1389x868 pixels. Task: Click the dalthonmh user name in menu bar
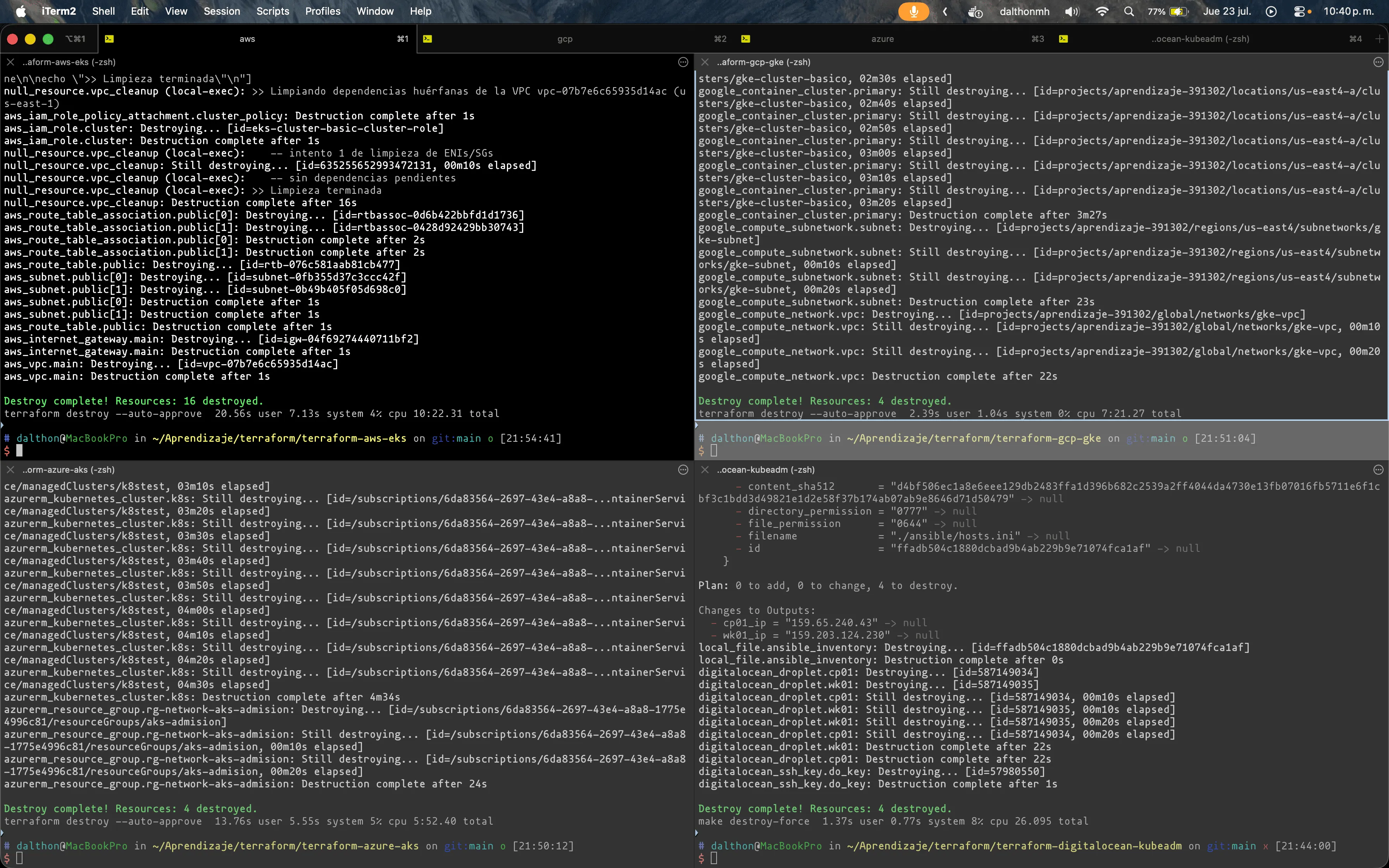[x=1025, y=12]
